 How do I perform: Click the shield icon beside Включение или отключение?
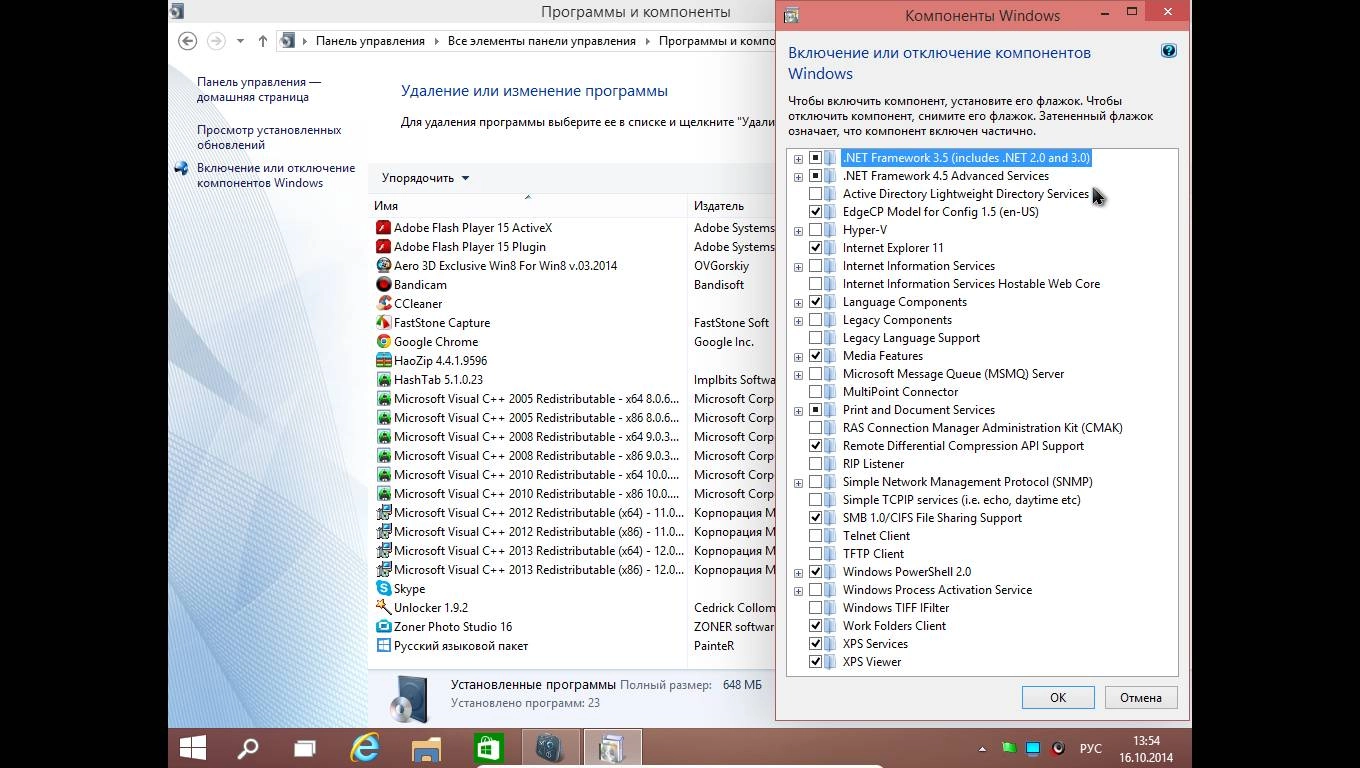click(x=181, y=169)
